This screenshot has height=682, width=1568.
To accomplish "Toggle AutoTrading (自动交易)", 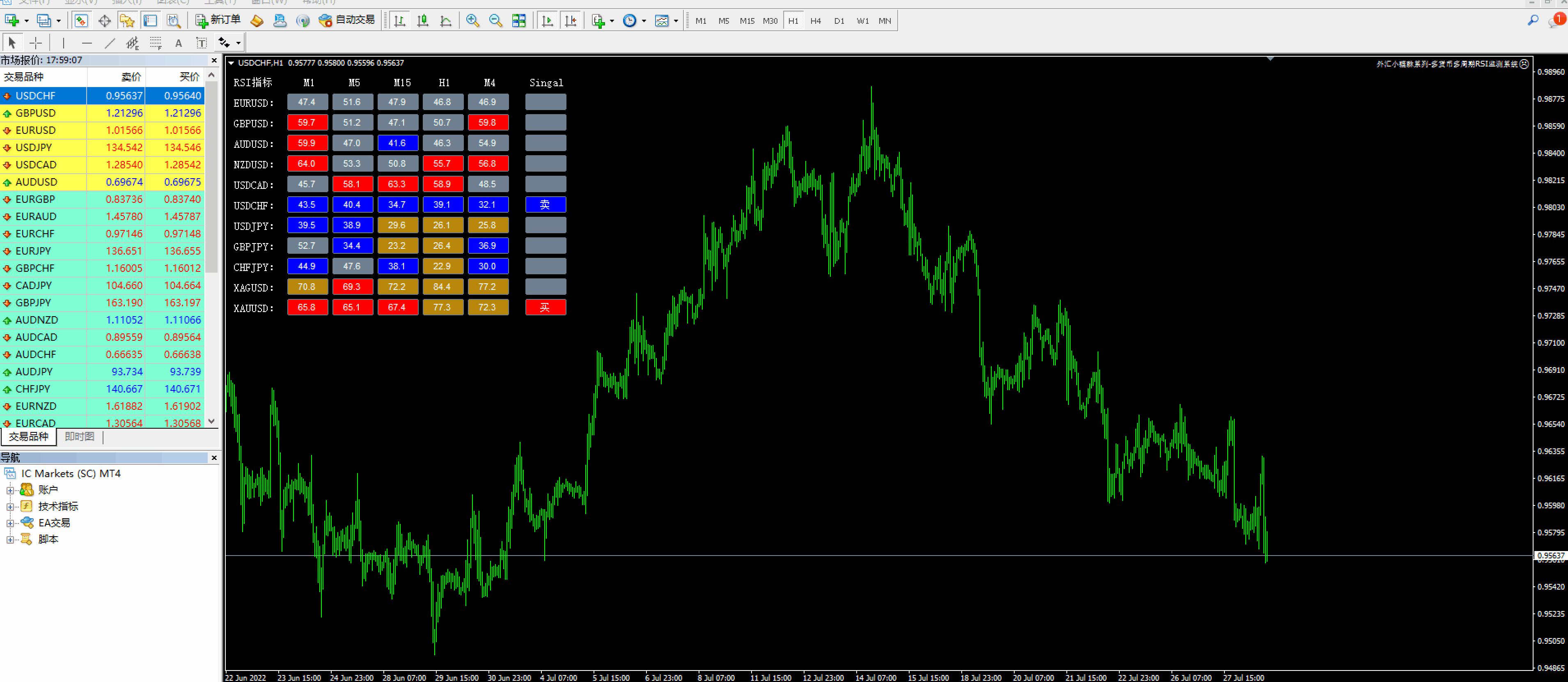I will click(x=348, y=21).
